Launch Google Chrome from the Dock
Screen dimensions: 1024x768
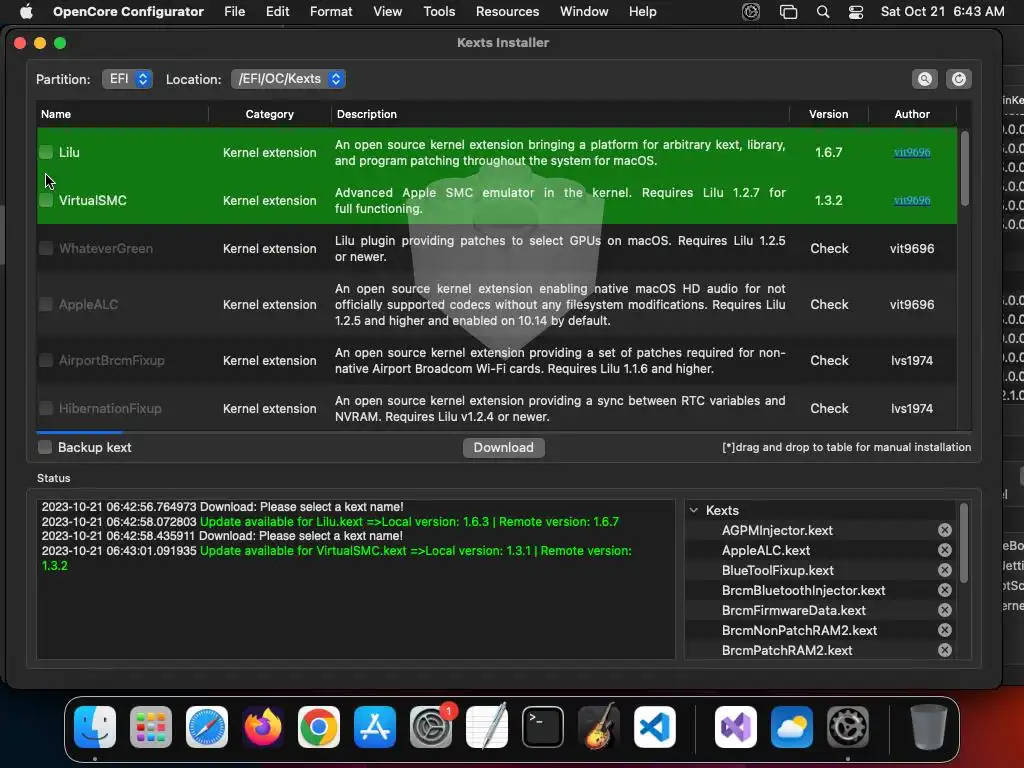(319, 727)
